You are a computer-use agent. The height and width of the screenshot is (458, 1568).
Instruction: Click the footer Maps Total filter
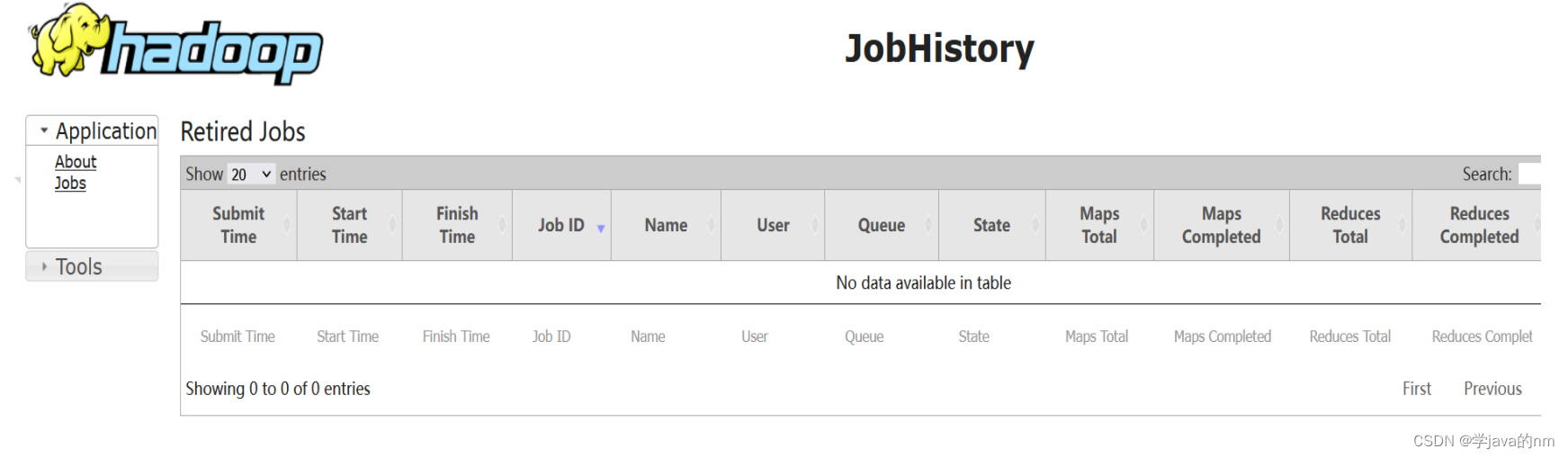click(1097, 337)
